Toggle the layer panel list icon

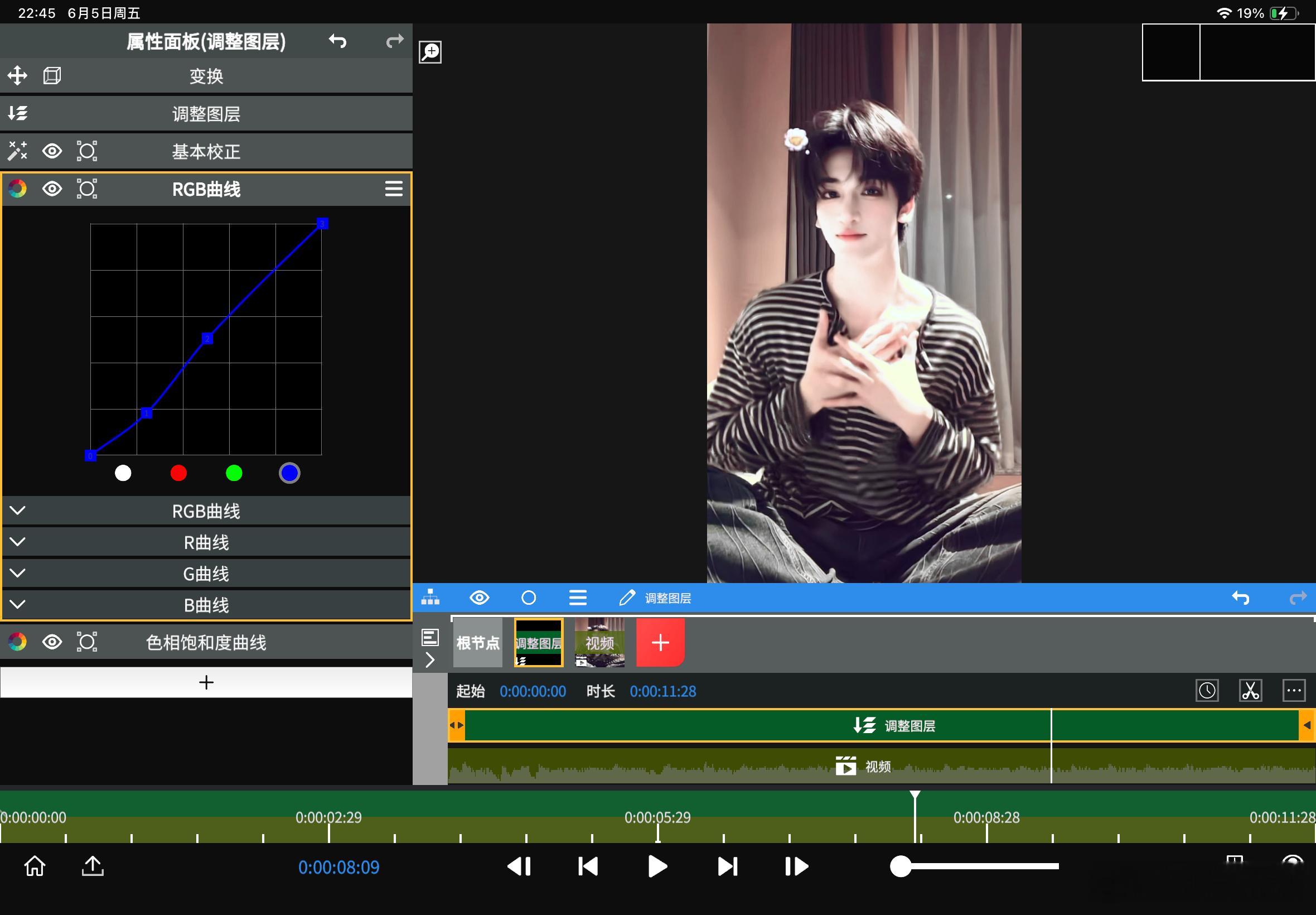click(430, 637)
